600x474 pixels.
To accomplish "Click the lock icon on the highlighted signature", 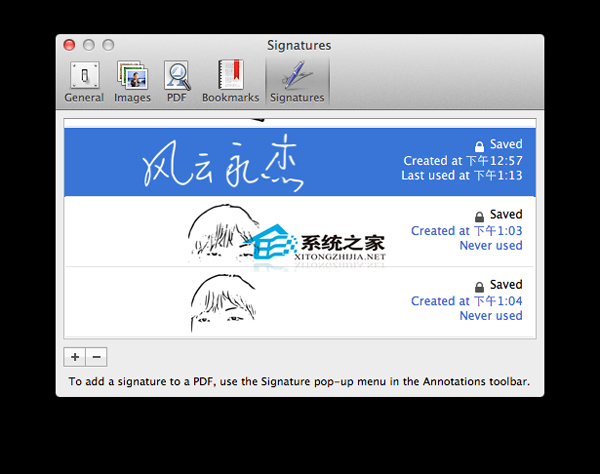I will click(480, 146).
